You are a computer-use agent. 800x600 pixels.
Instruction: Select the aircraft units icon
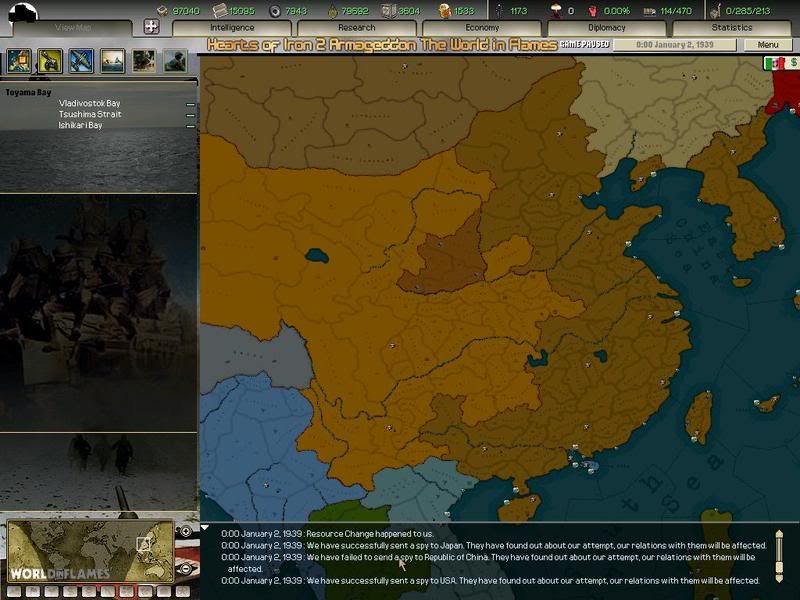point(81,62)
